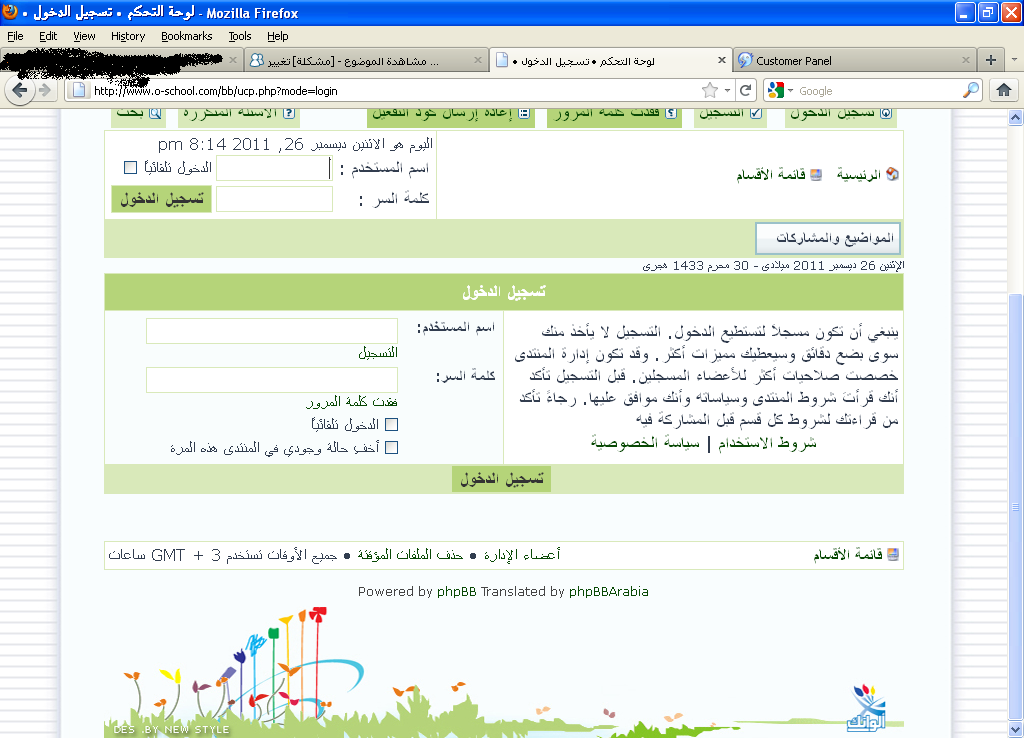Click the main form username input field
This screenshot has height=738, width=1024.
click(x=272, y=331)
